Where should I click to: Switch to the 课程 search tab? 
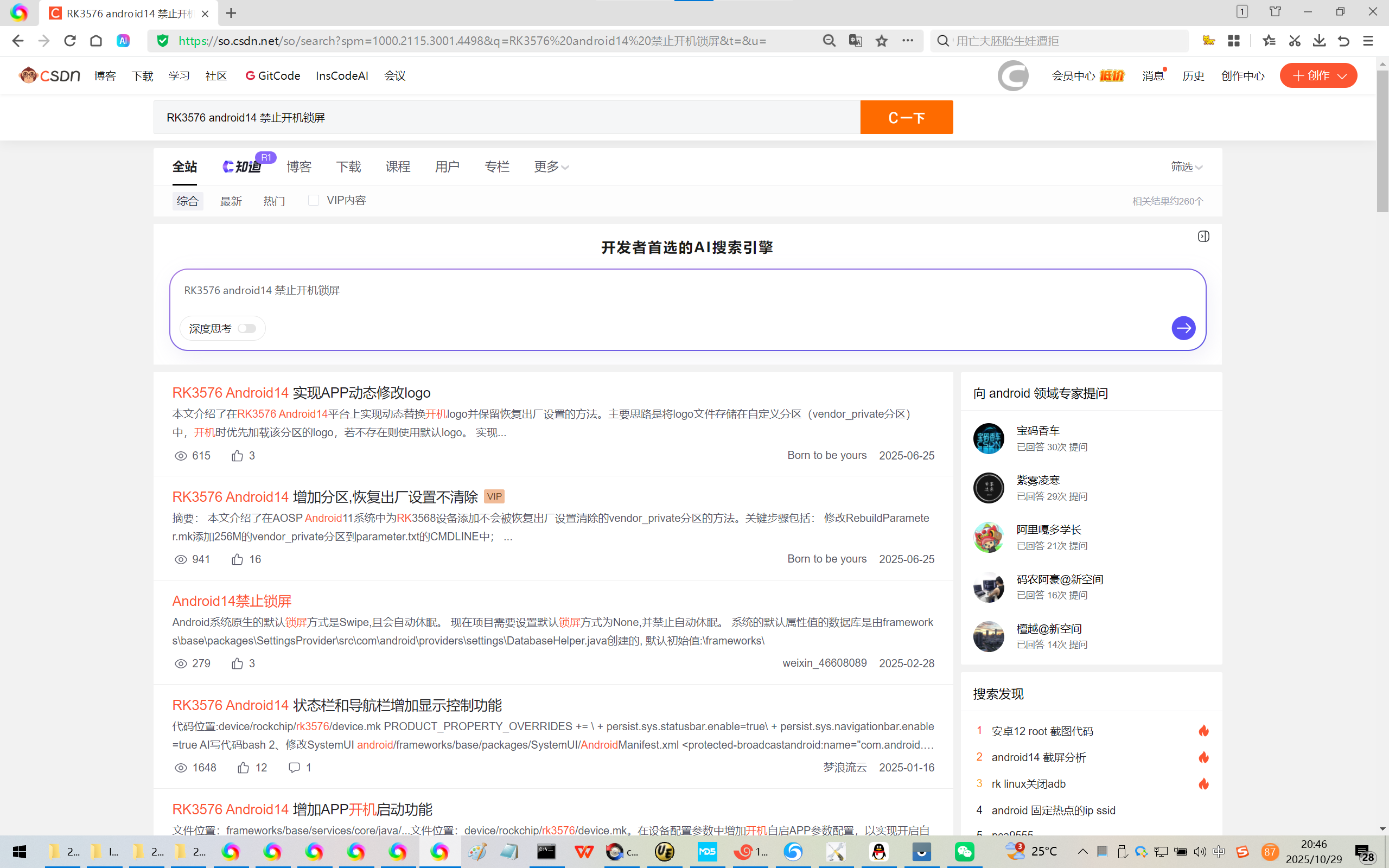397,167
